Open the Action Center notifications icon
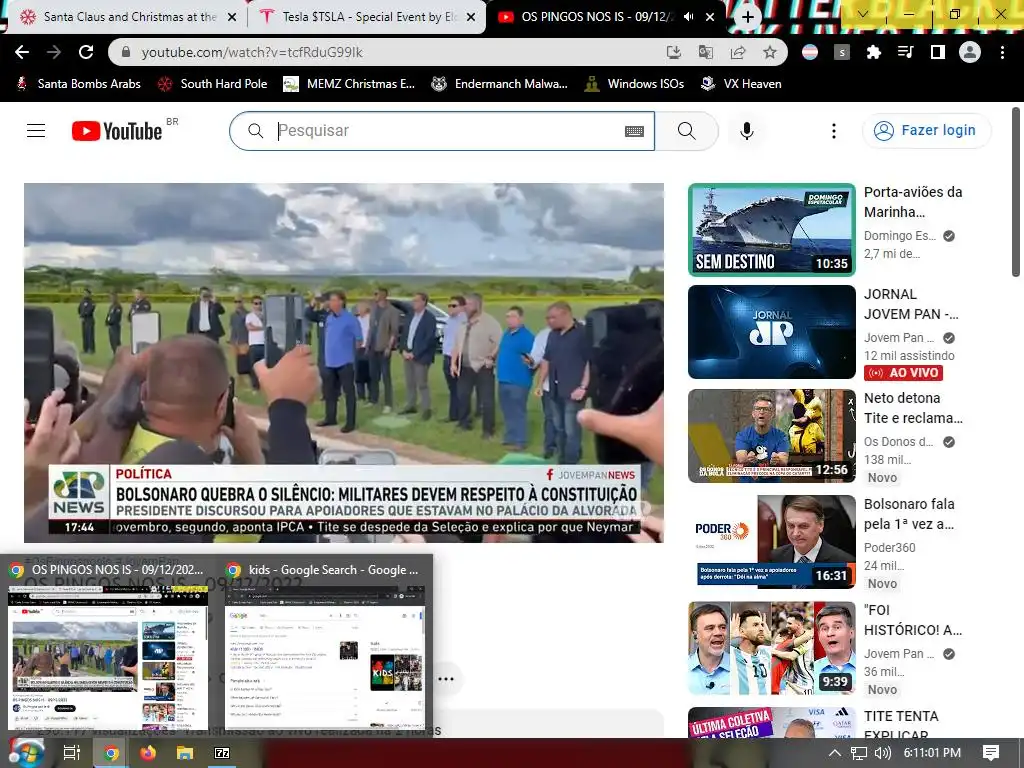Screen dimensions: 1024x768 coord(991,753)
